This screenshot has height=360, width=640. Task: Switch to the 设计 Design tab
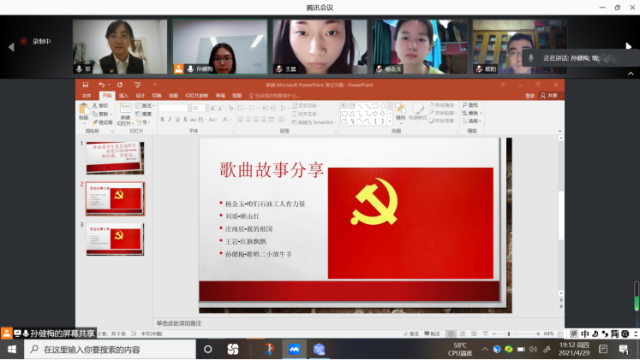(140, 96)
